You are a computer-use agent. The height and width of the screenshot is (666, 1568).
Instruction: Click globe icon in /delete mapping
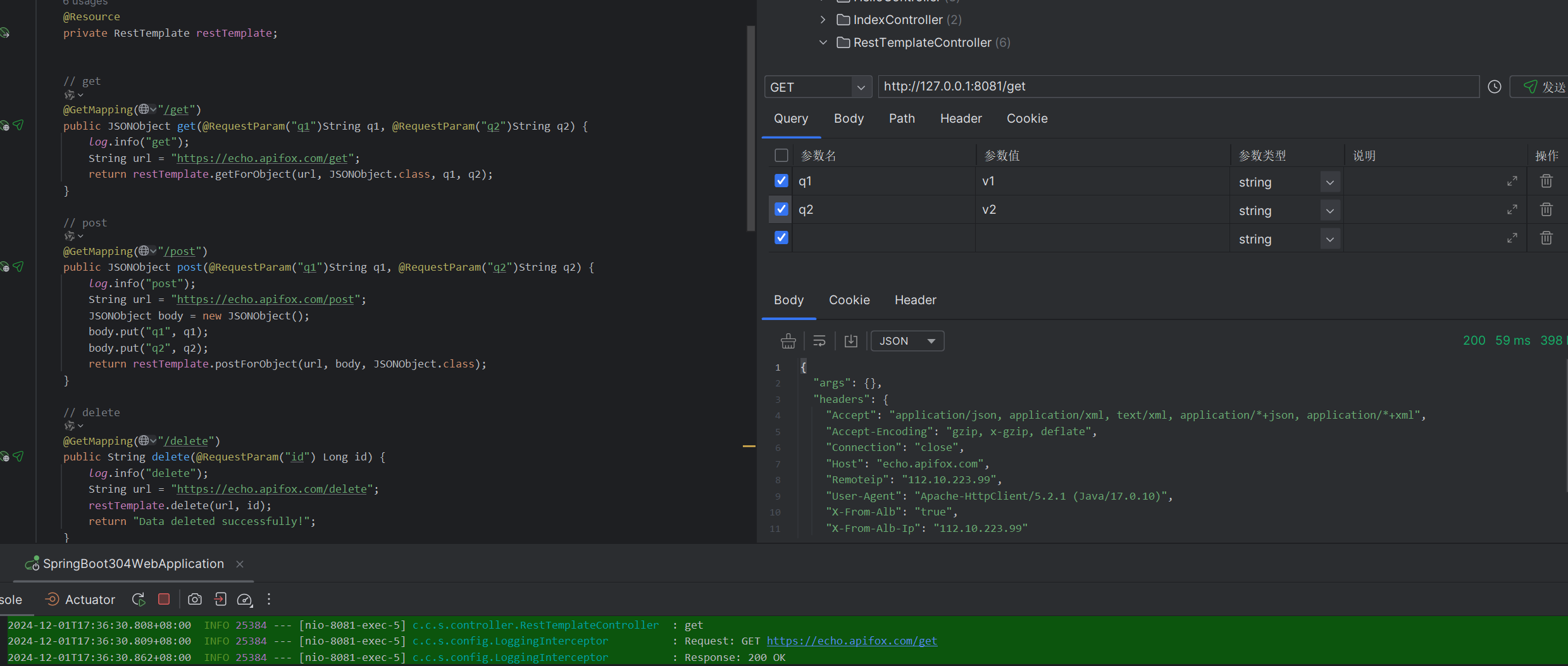(144, 441)
